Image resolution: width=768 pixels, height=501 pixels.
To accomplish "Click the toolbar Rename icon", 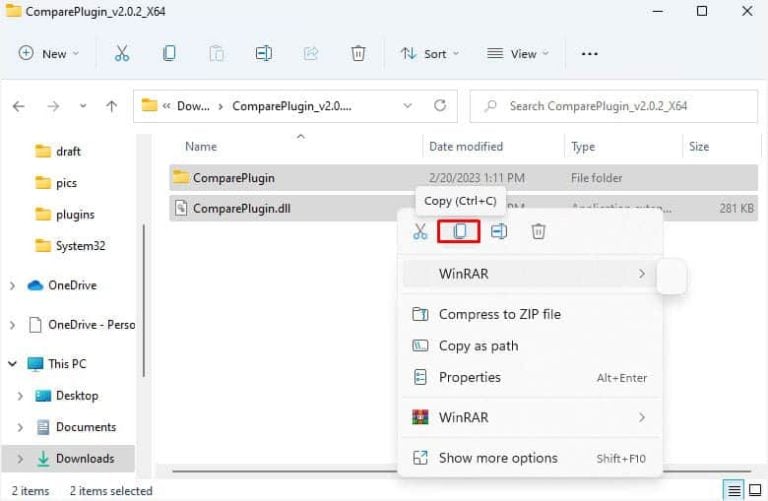I will click(x=264, y=54).
